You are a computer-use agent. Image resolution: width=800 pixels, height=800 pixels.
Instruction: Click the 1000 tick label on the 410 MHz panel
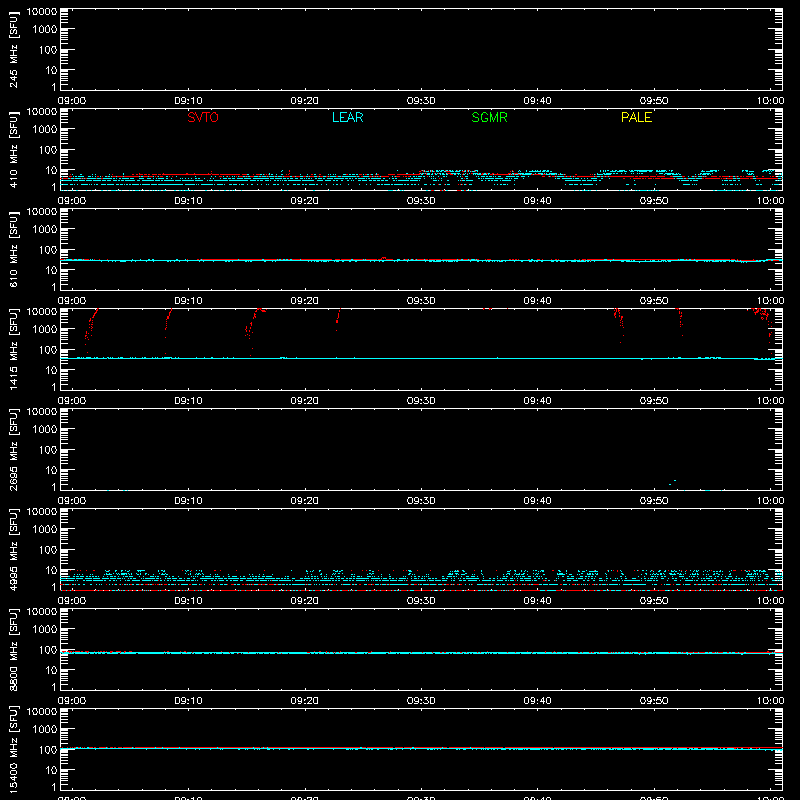click(45, 130)
